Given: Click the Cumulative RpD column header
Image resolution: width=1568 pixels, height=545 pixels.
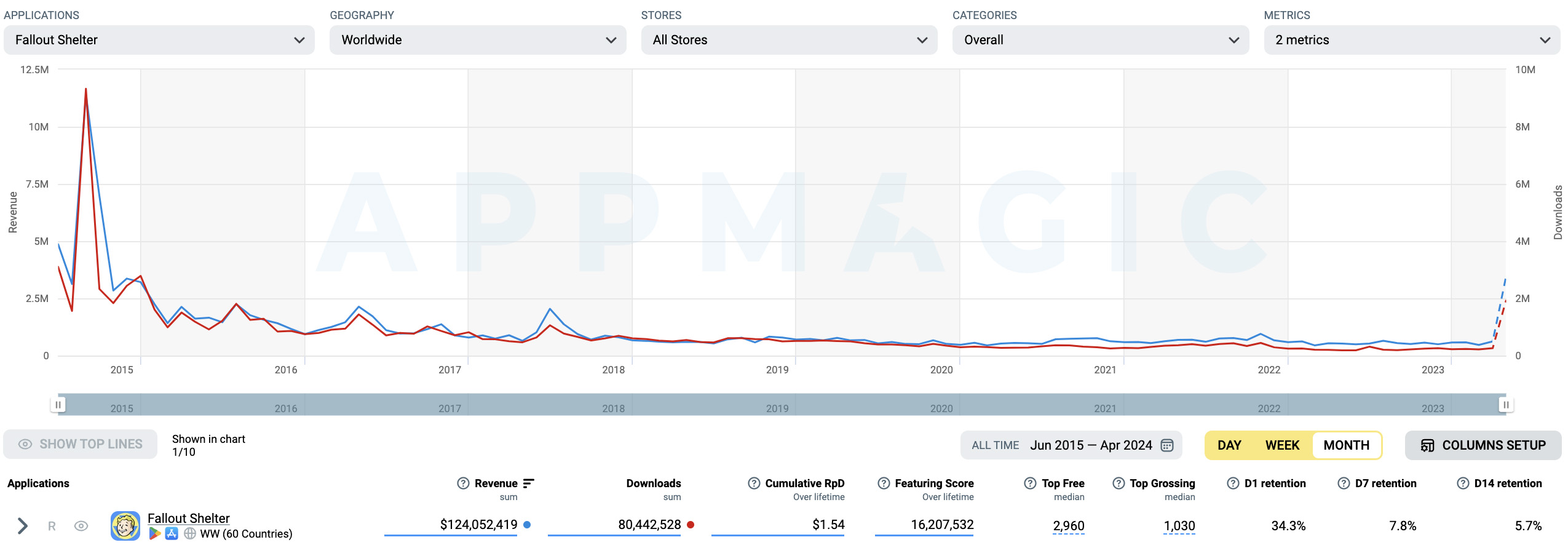Looking at the screenshot, I should [x=804, y=483].
